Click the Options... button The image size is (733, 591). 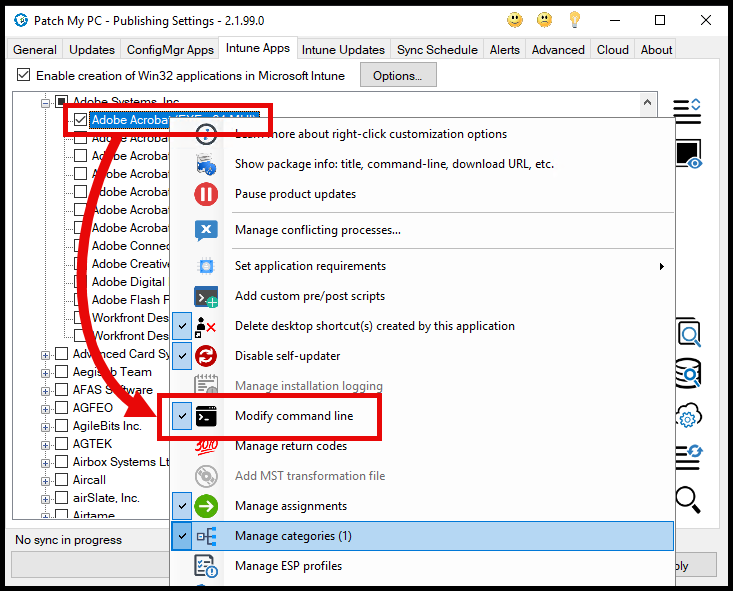(x=398, y=75)
